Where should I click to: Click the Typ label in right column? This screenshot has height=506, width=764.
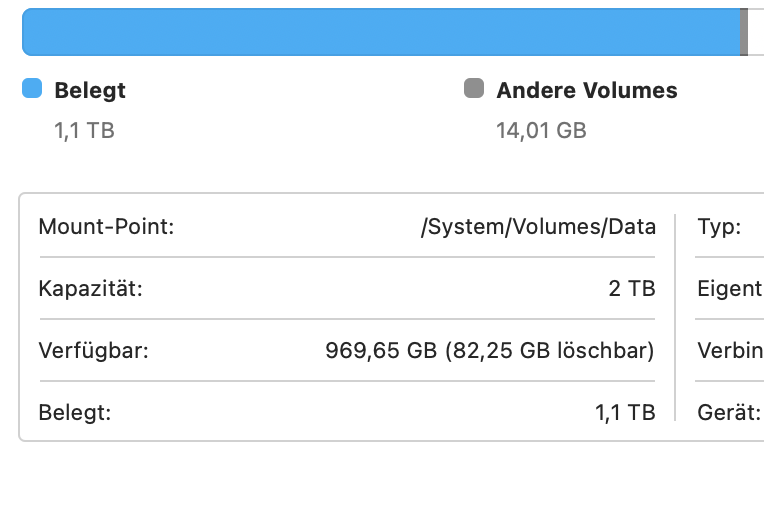pyautogui.click(x=719, y=227)
